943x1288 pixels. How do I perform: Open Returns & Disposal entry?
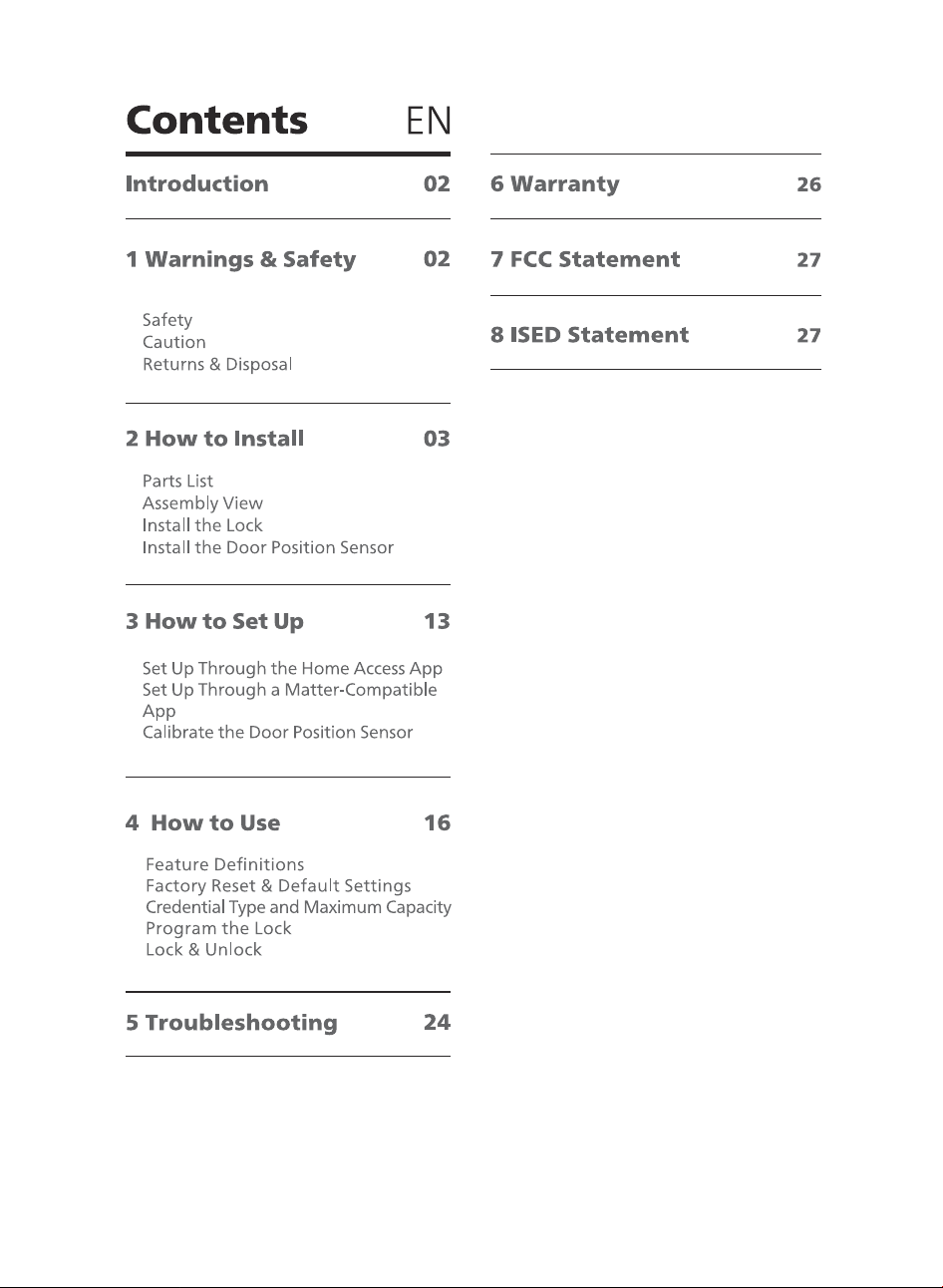[x=217, y=364]
